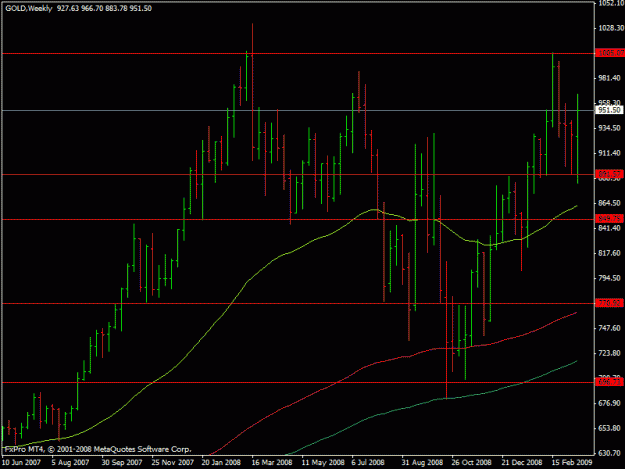
Task: Click the GOLD,Weekly chart title text
Action: coord(29,8)
